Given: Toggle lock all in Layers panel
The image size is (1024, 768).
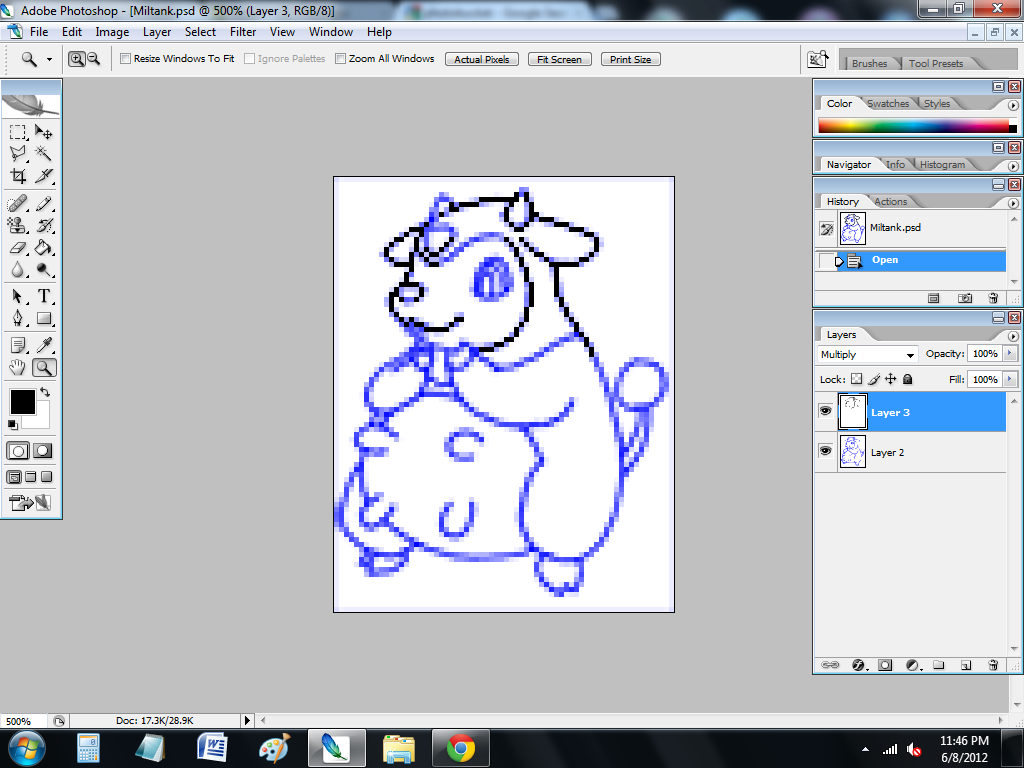Looking at the screenshot, I should point(908,379).
